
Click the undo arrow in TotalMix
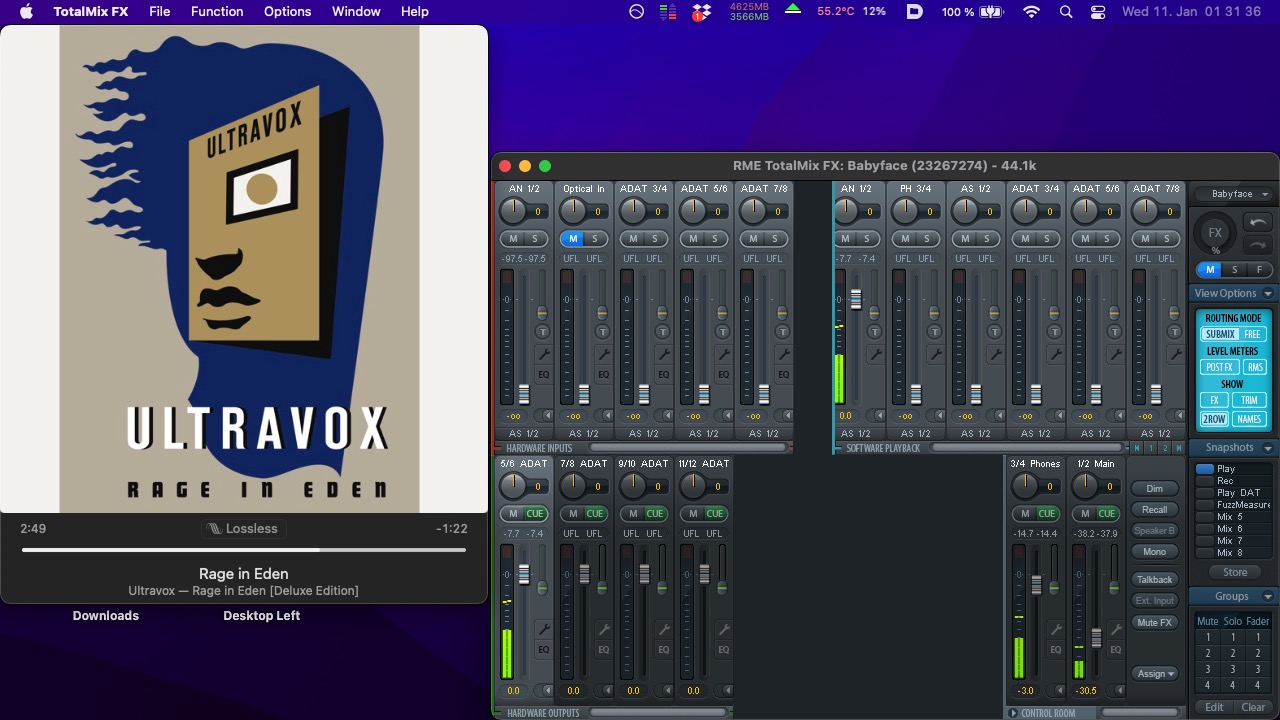coord(1257,222)
